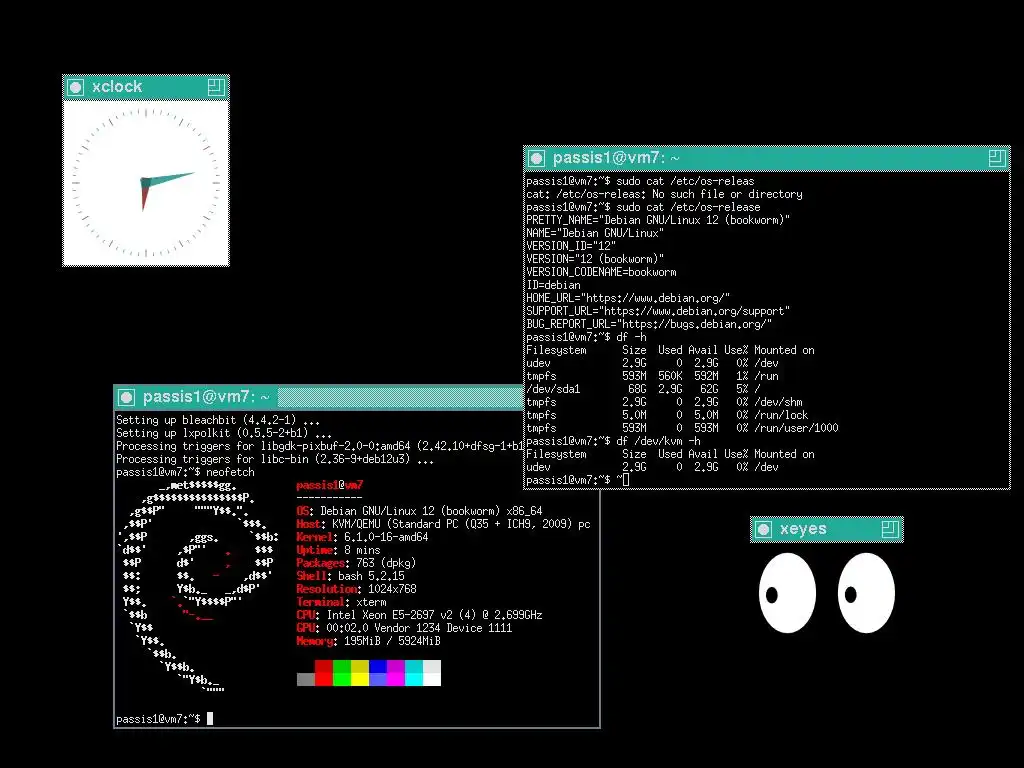The height and width of the screenshot is (768, 1024).
Task: Click the red passis1@vm7 header in neofetch
Action: coord(329,485)
